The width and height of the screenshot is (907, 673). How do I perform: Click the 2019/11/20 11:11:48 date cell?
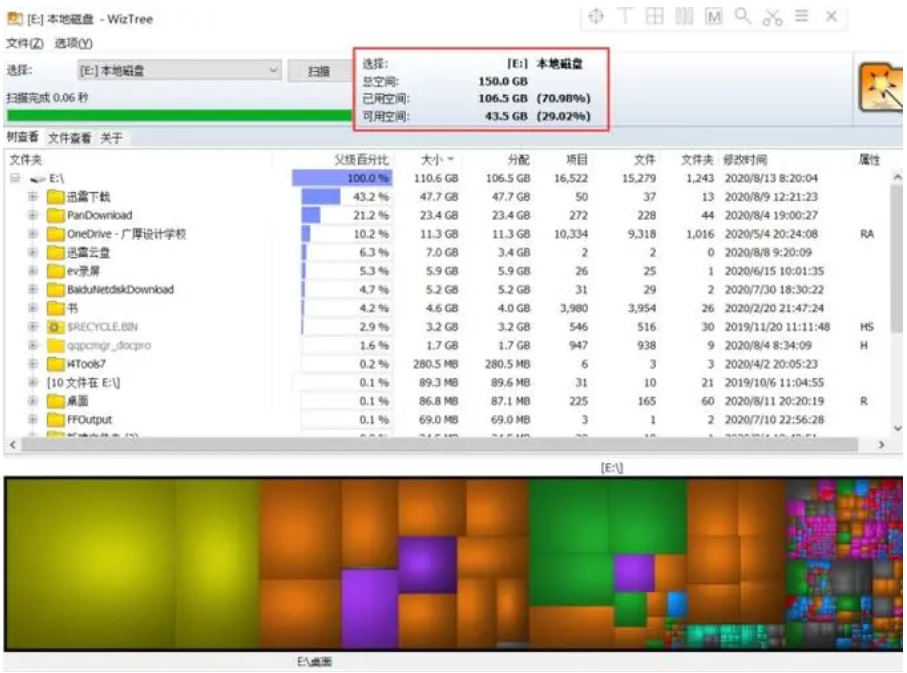777,327
